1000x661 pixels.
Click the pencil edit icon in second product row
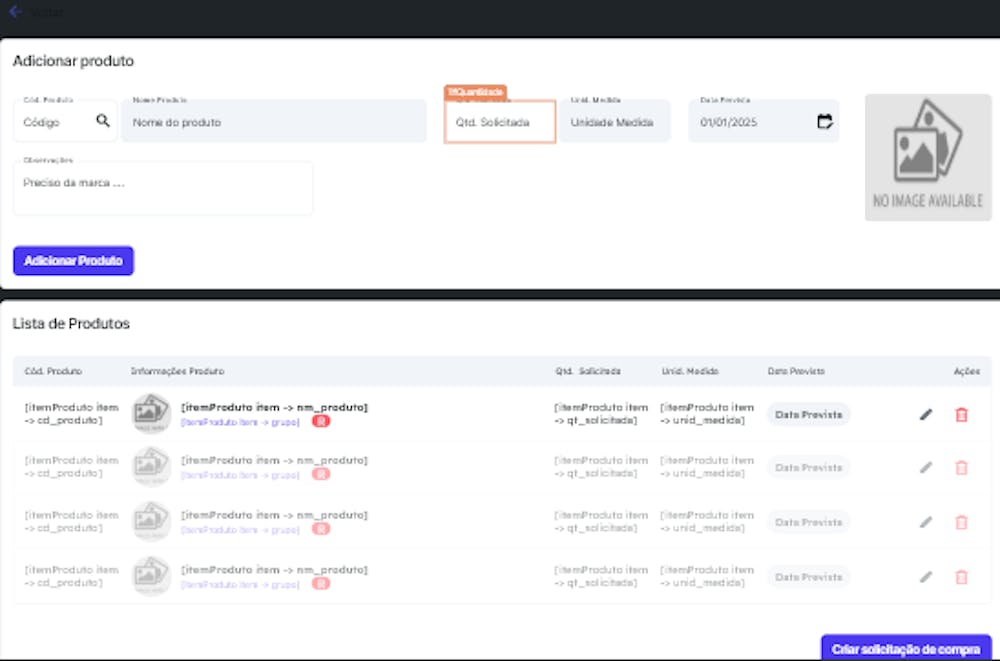pos(926,468)
